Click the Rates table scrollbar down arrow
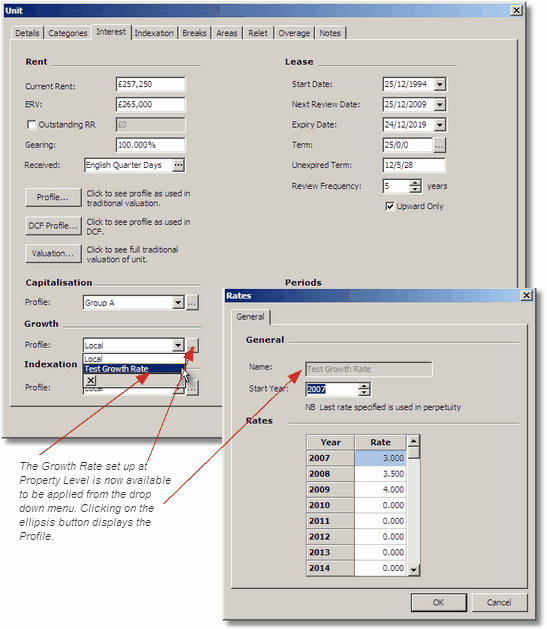Viewport: 547px width, 629px height. coord(413,570)
